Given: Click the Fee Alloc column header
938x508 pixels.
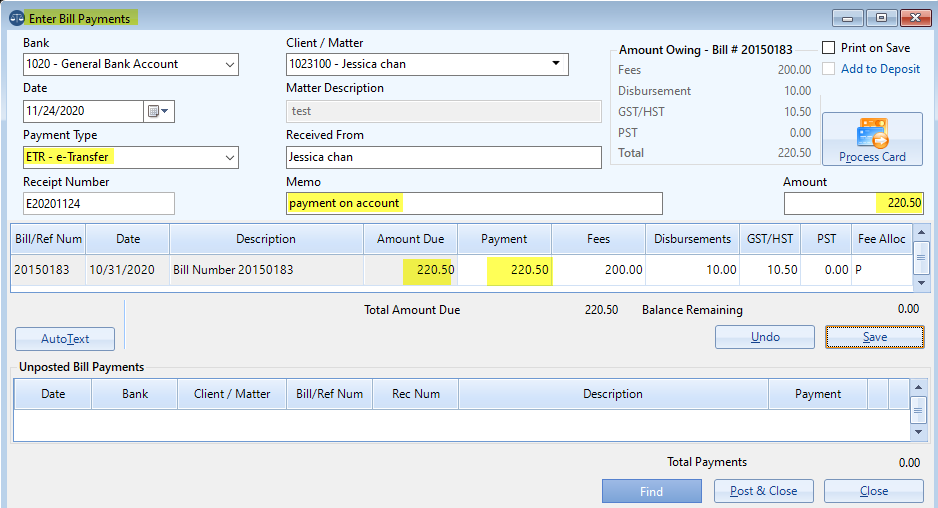Looking at the screenshot, I should [882, 239].
